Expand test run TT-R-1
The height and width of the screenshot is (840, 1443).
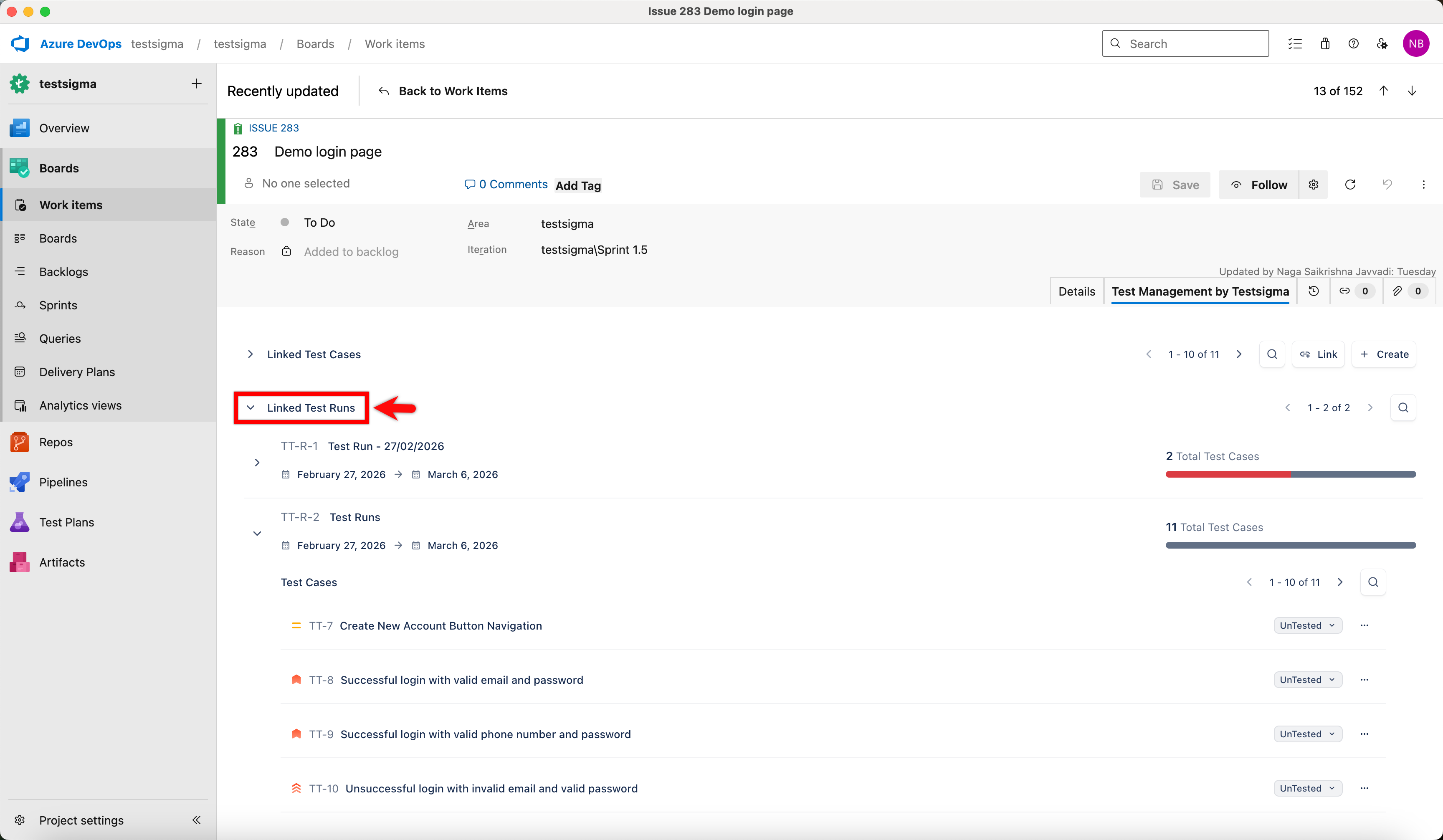point(257,463)
